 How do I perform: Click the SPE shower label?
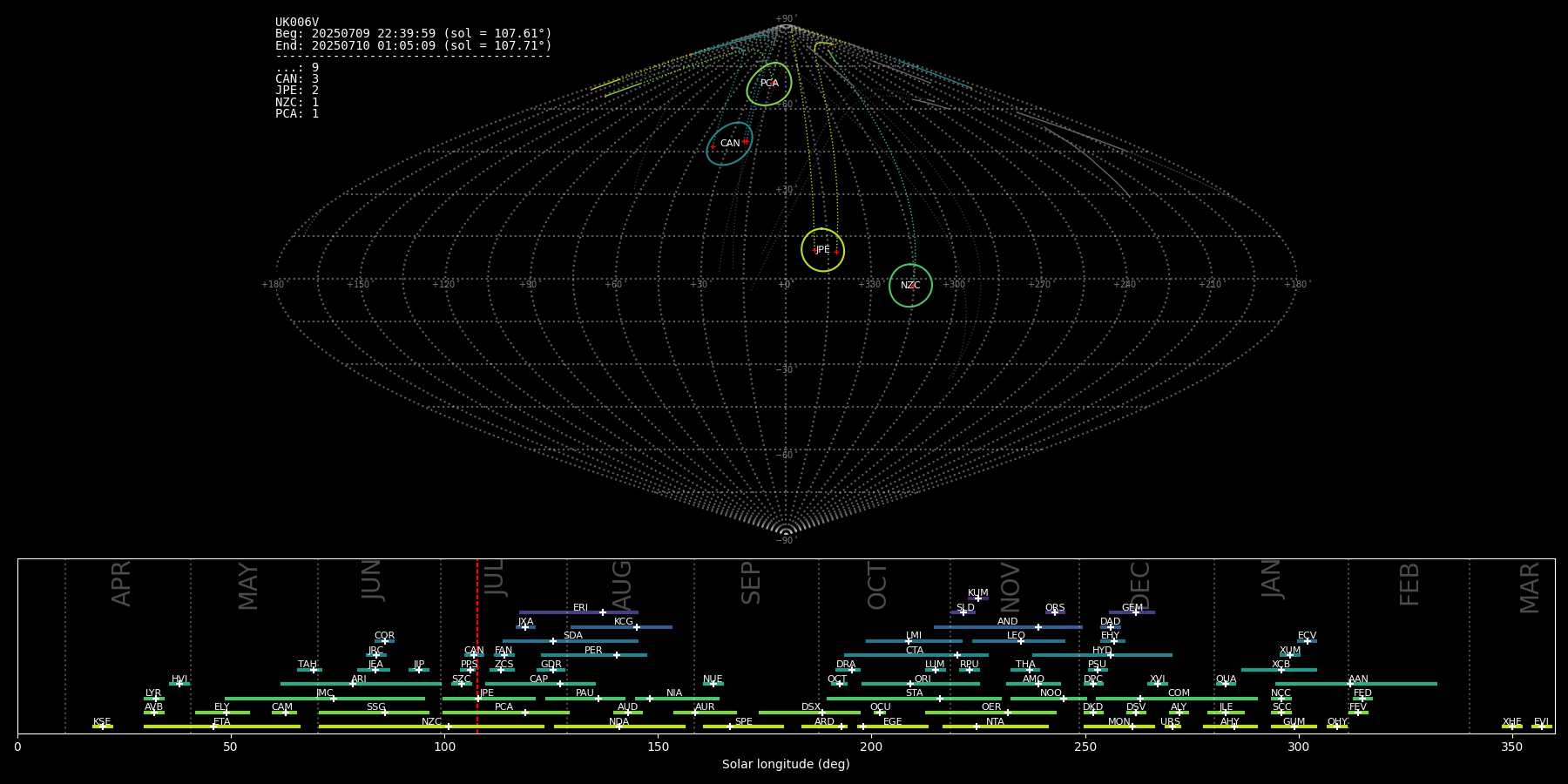744,722
